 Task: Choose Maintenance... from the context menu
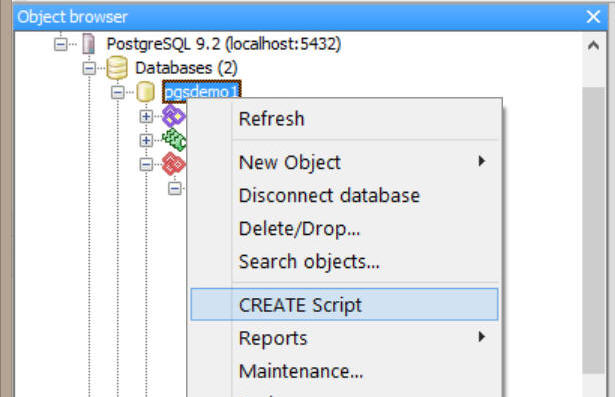click(x=344, y=371)
